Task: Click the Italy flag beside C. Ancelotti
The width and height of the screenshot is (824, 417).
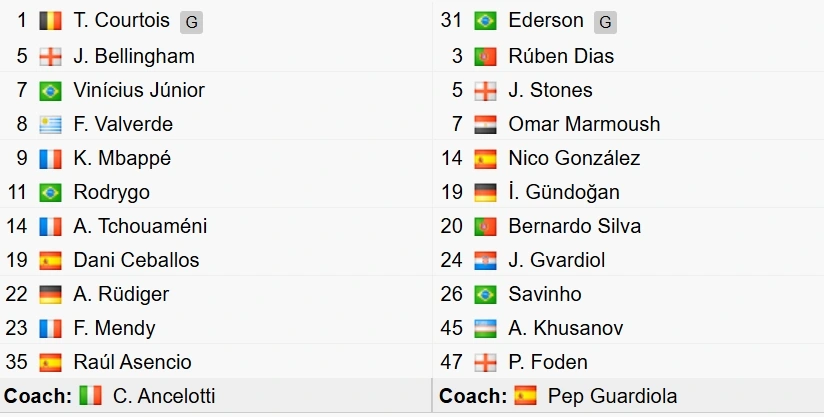Action: (90, 396)
